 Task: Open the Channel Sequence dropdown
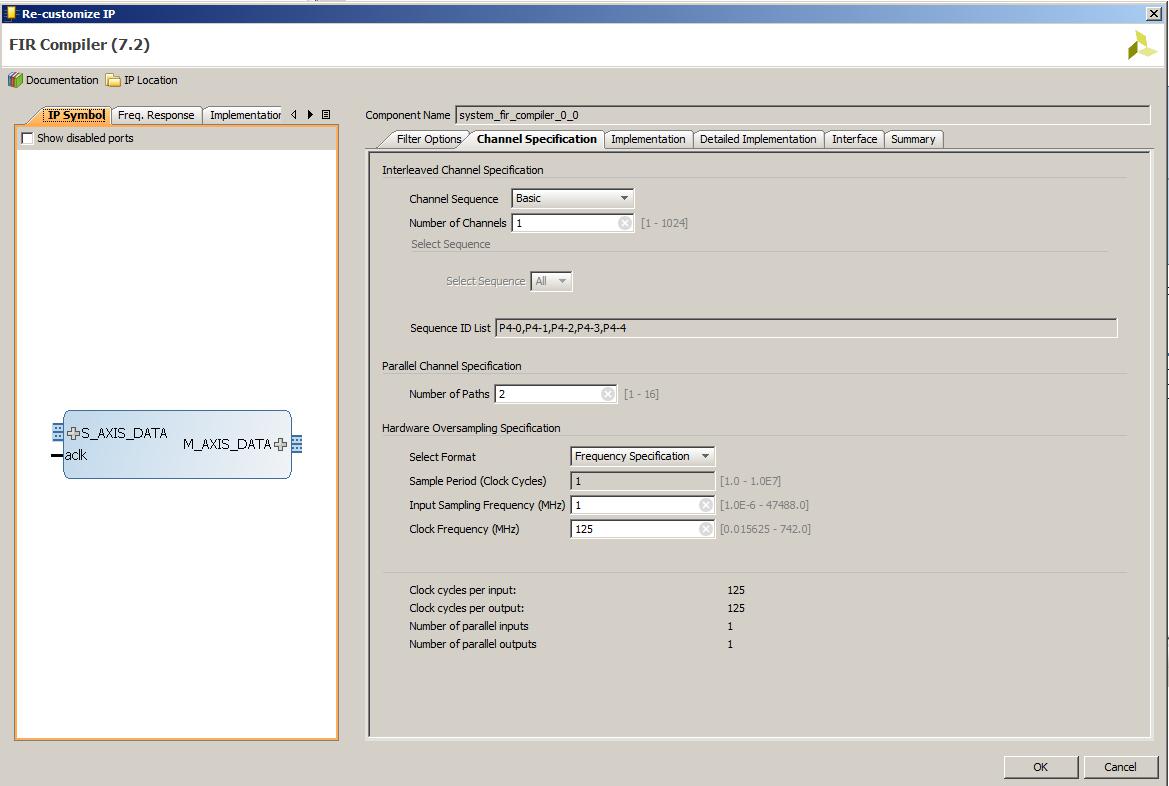[572, 198]
